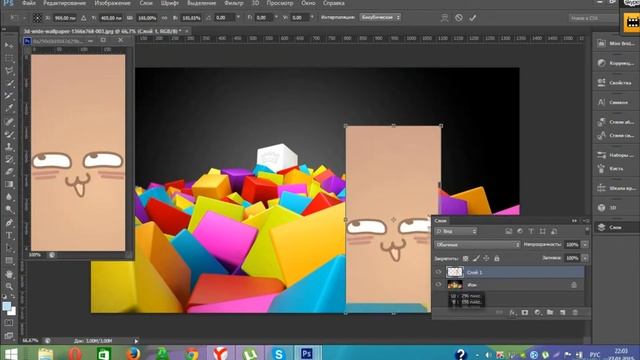Add layer style fx button

(x=513, y=313)
